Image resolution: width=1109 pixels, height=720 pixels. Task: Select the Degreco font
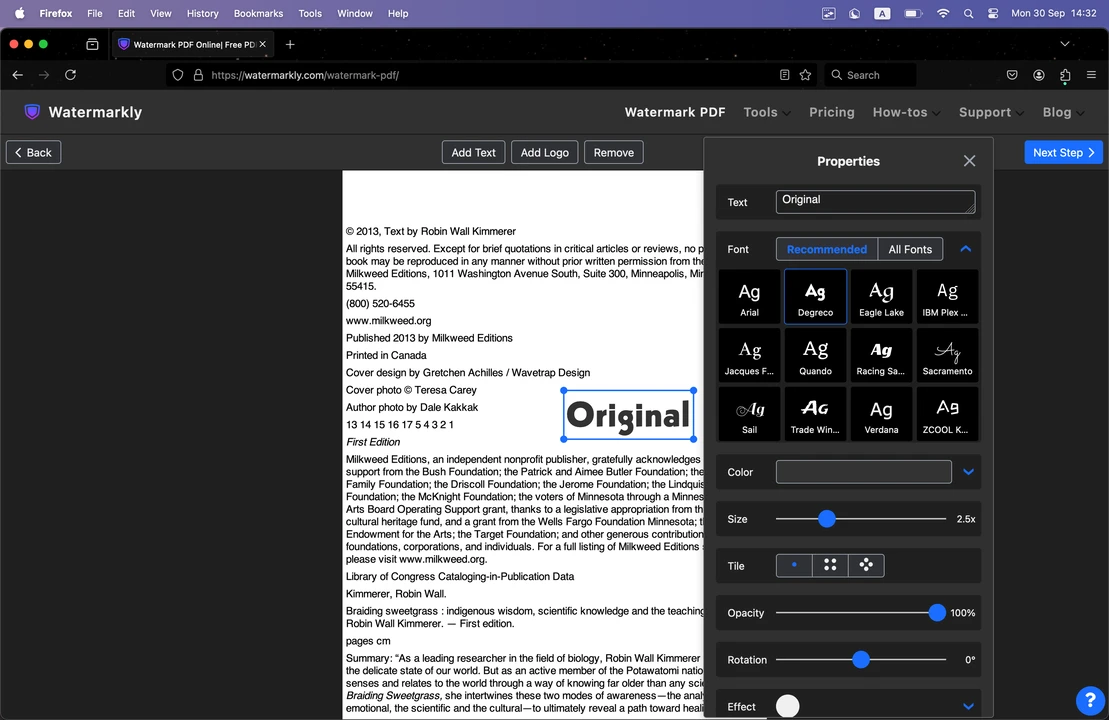click(x=814, y=295)
